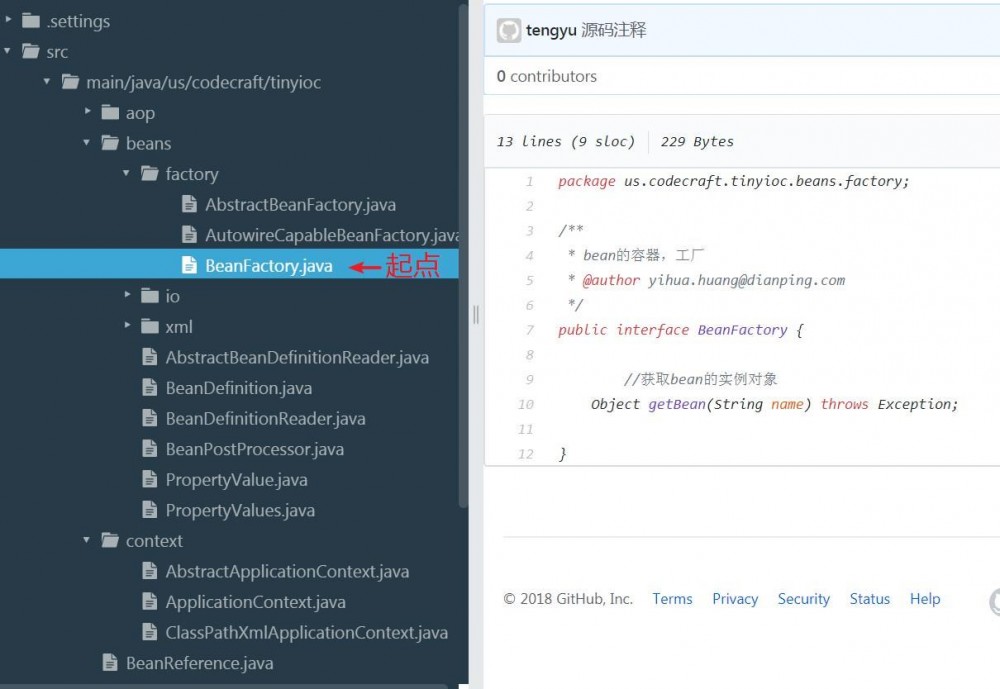Open PropertyValue.java file

point(236,480)
